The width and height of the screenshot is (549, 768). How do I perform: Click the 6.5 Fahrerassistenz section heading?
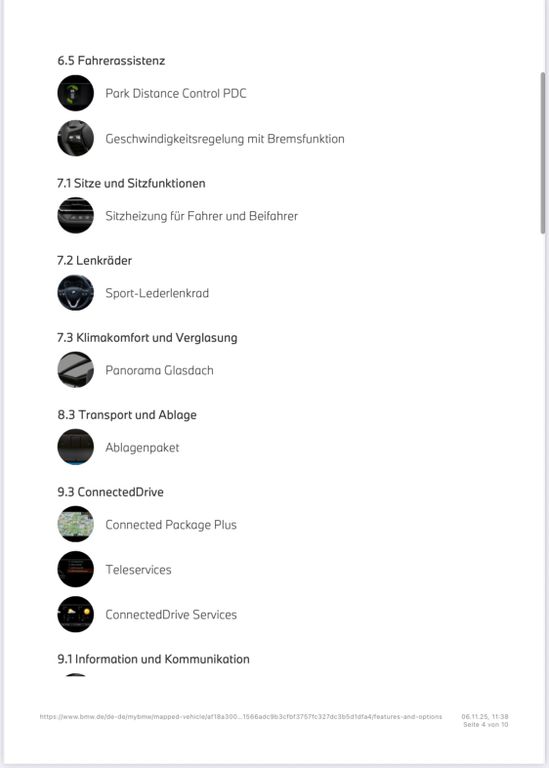coord(111,61)
